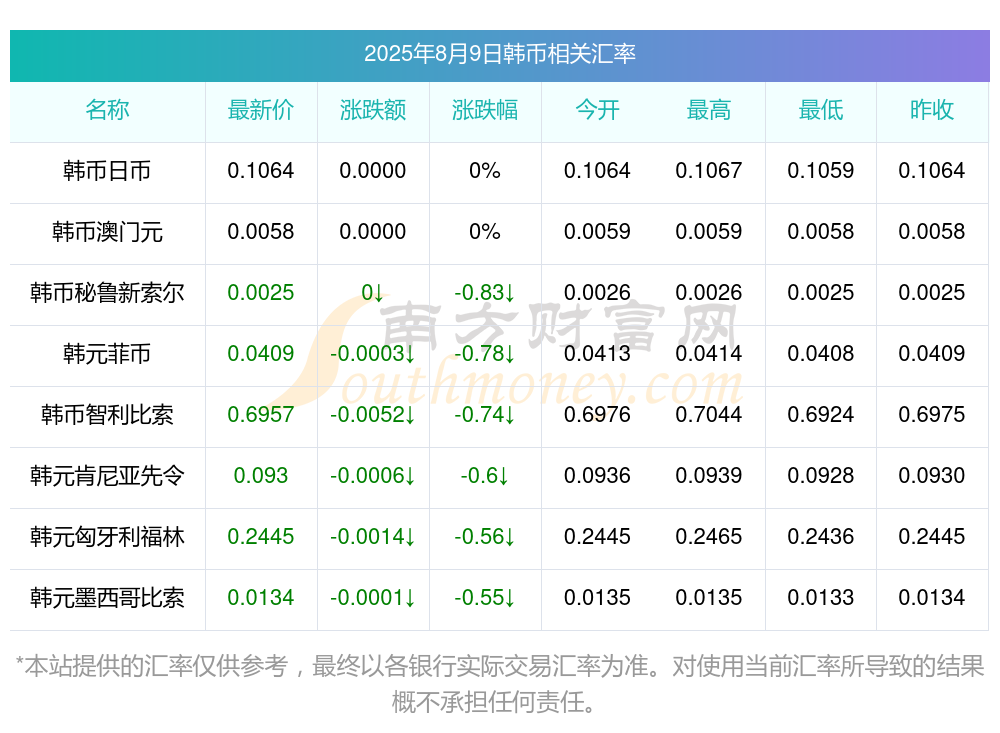Click high value 0.2465 for 匈牙利福林
Screen dimensions: 1000x733
coord(709,537)
